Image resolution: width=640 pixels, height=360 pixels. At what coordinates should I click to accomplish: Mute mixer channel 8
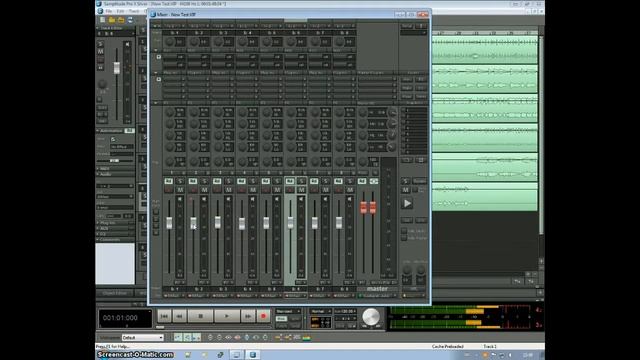pyautogui.click(x=350, y=190)
